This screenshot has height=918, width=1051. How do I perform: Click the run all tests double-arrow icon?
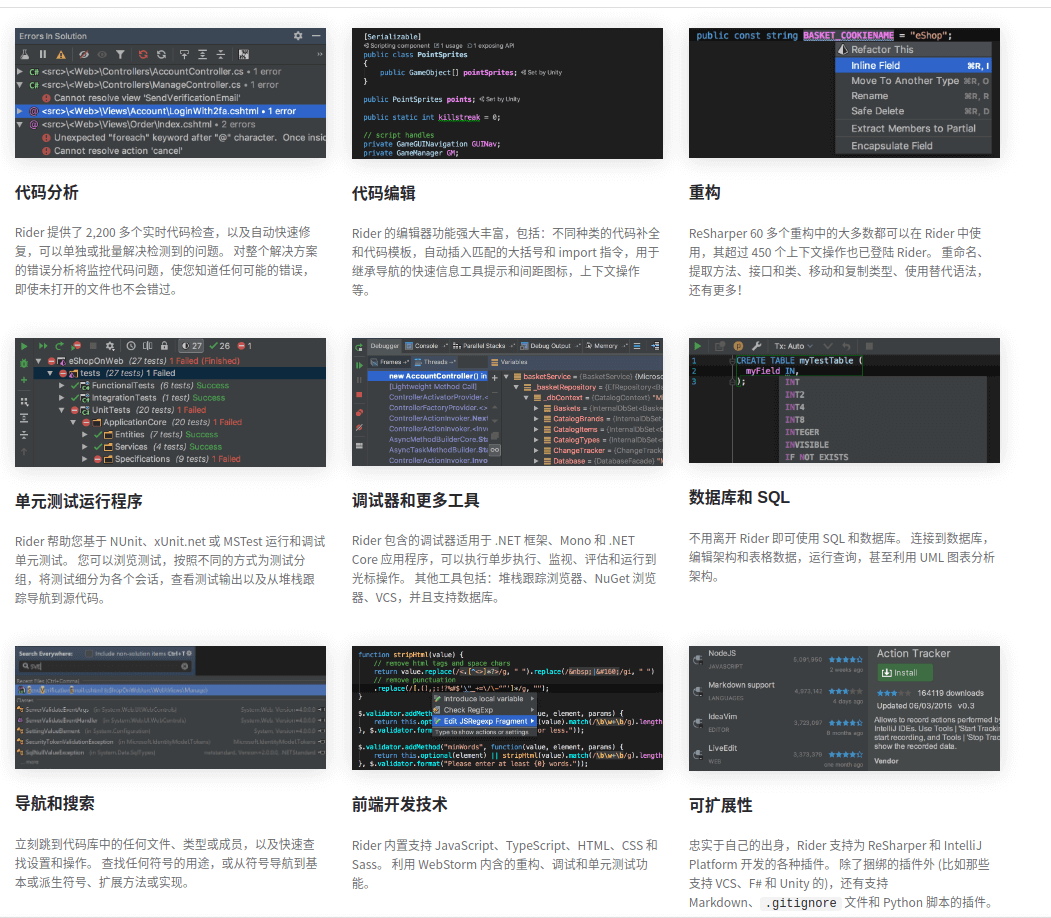43,346
